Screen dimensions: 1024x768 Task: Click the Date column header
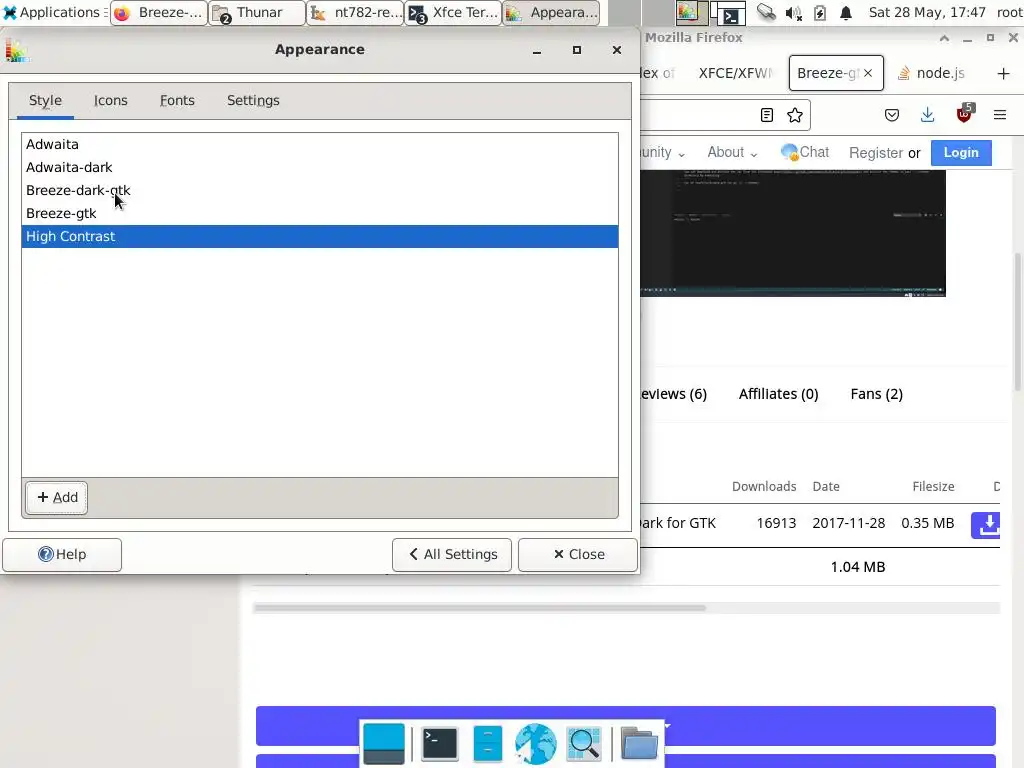(x=826, y=487)
